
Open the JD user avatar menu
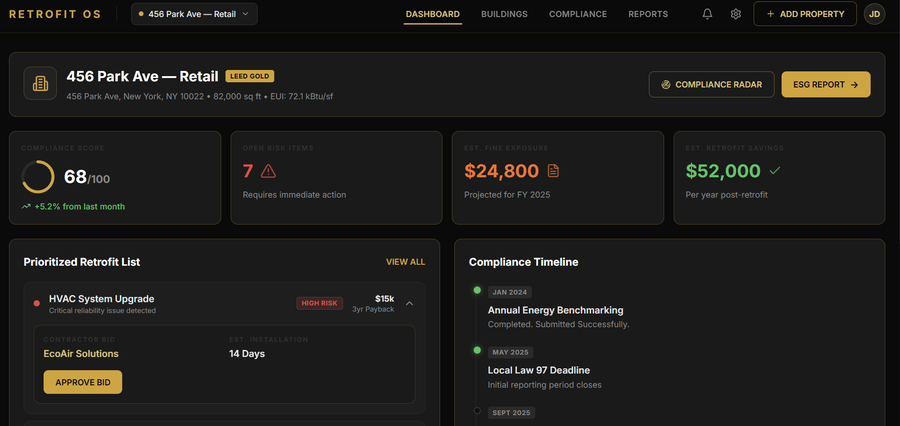(x=874, y=14)
